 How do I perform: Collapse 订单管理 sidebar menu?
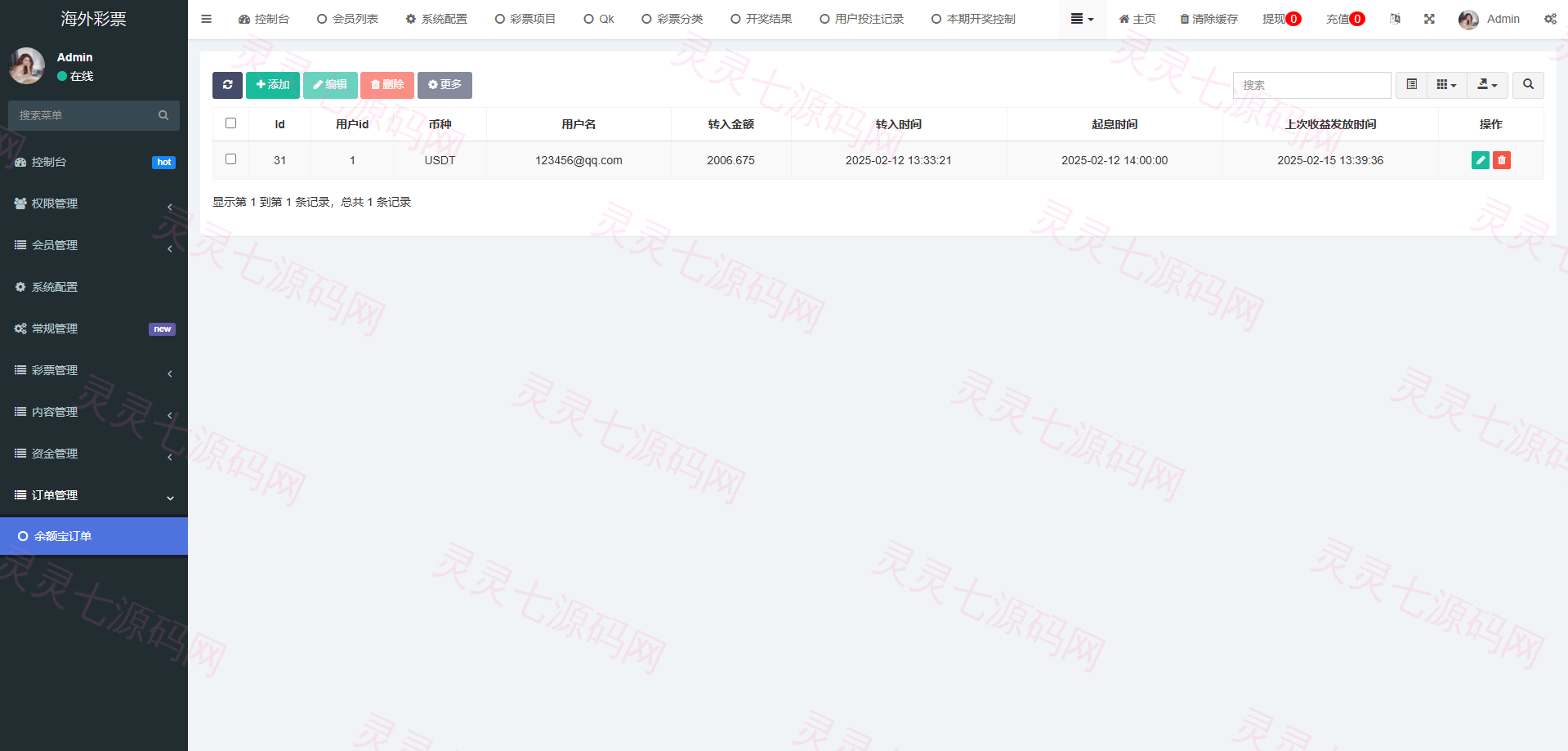click(x=94, y=495)
